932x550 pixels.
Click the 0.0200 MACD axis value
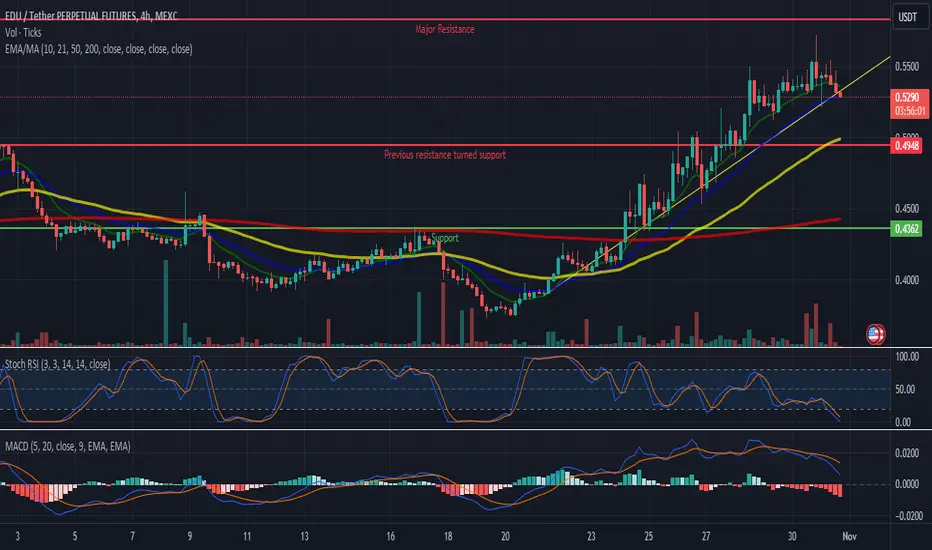[907, 453]
